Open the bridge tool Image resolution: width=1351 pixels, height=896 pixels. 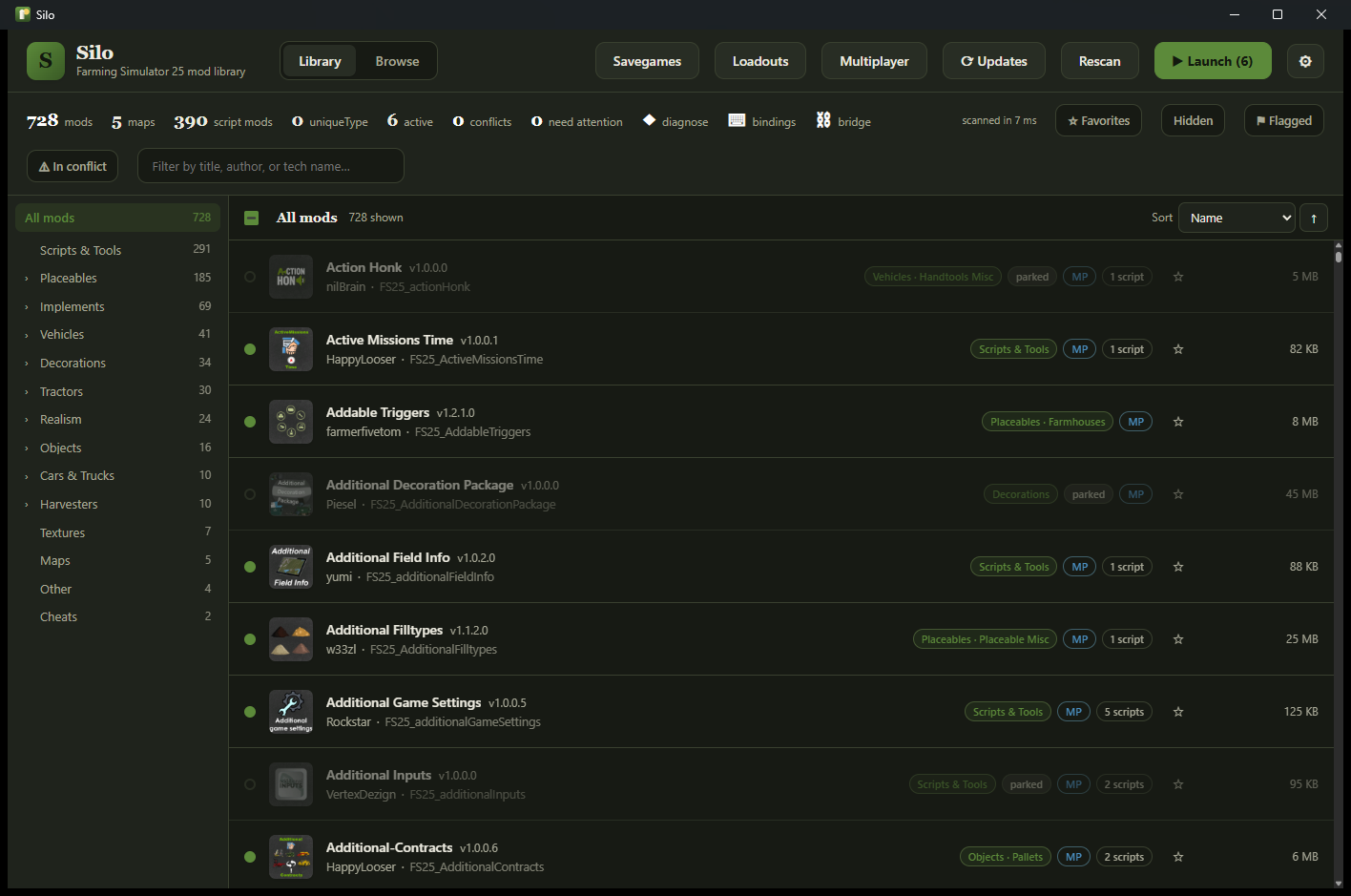(x=843, y=121)
